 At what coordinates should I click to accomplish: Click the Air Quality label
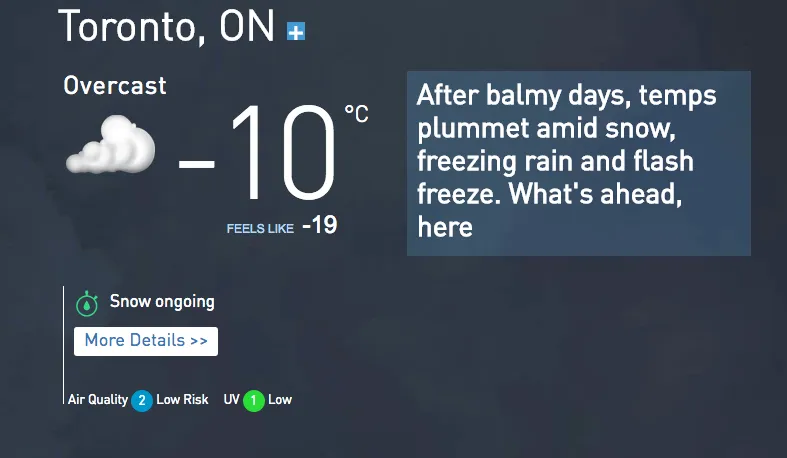coord(98,400)
